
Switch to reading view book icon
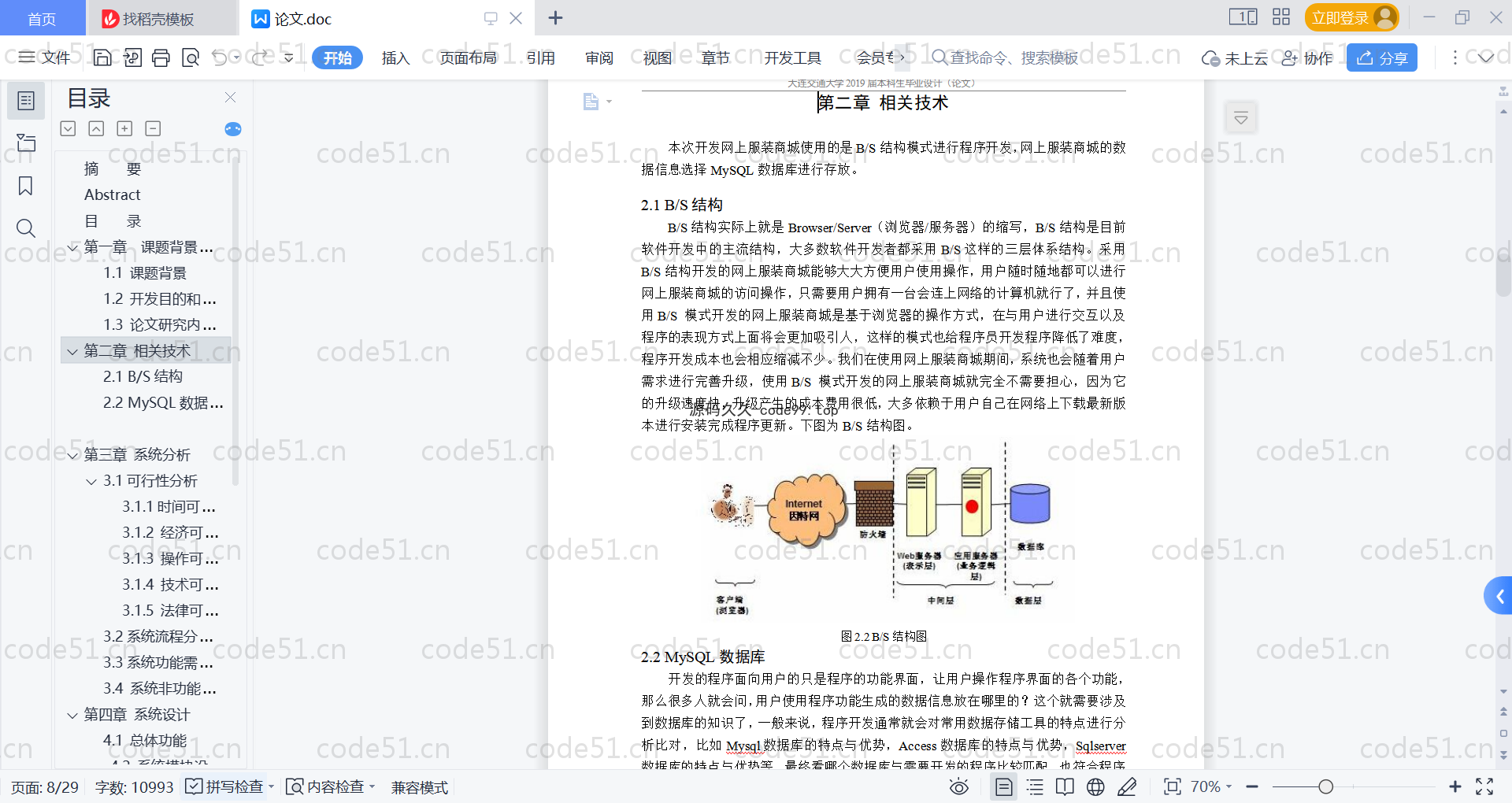(1065, 786)
